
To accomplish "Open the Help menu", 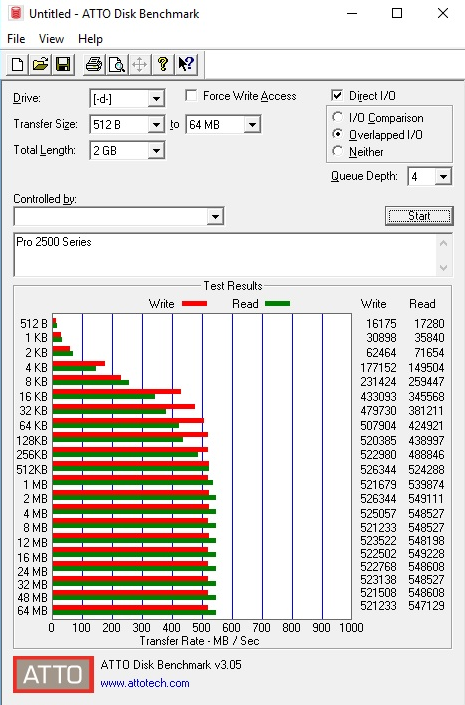I will [x=90, y=39].
